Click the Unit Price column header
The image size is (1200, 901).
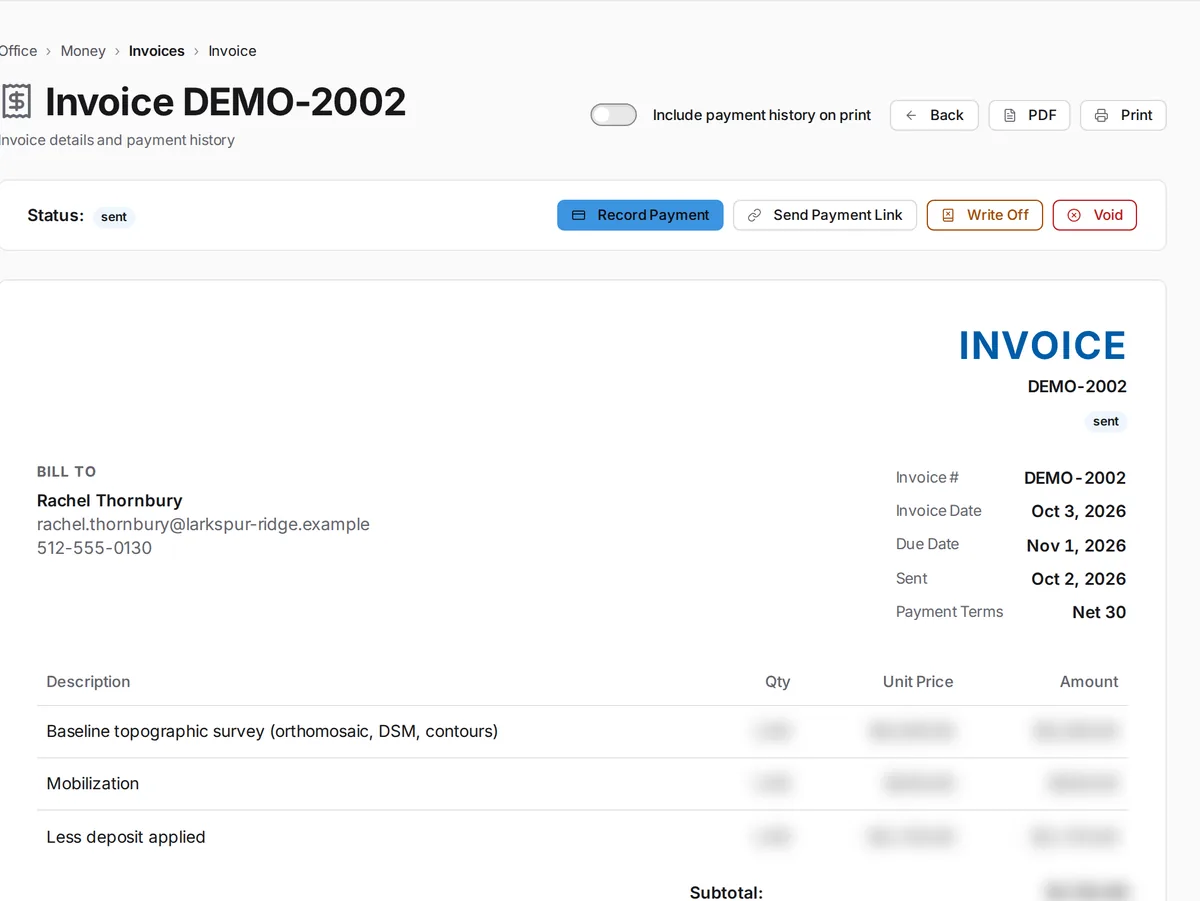tap(918, 682)
